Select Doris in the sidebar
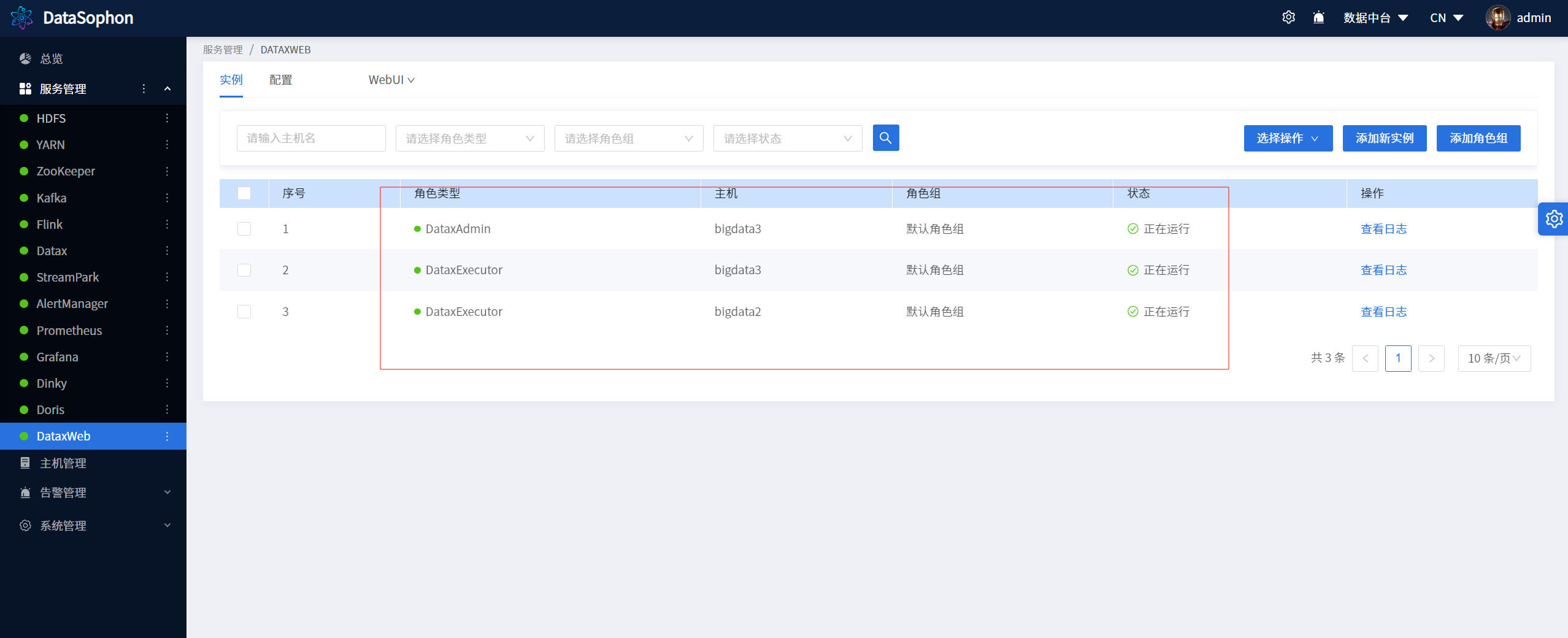The image size is (1568, 638). tap(50, 409)
